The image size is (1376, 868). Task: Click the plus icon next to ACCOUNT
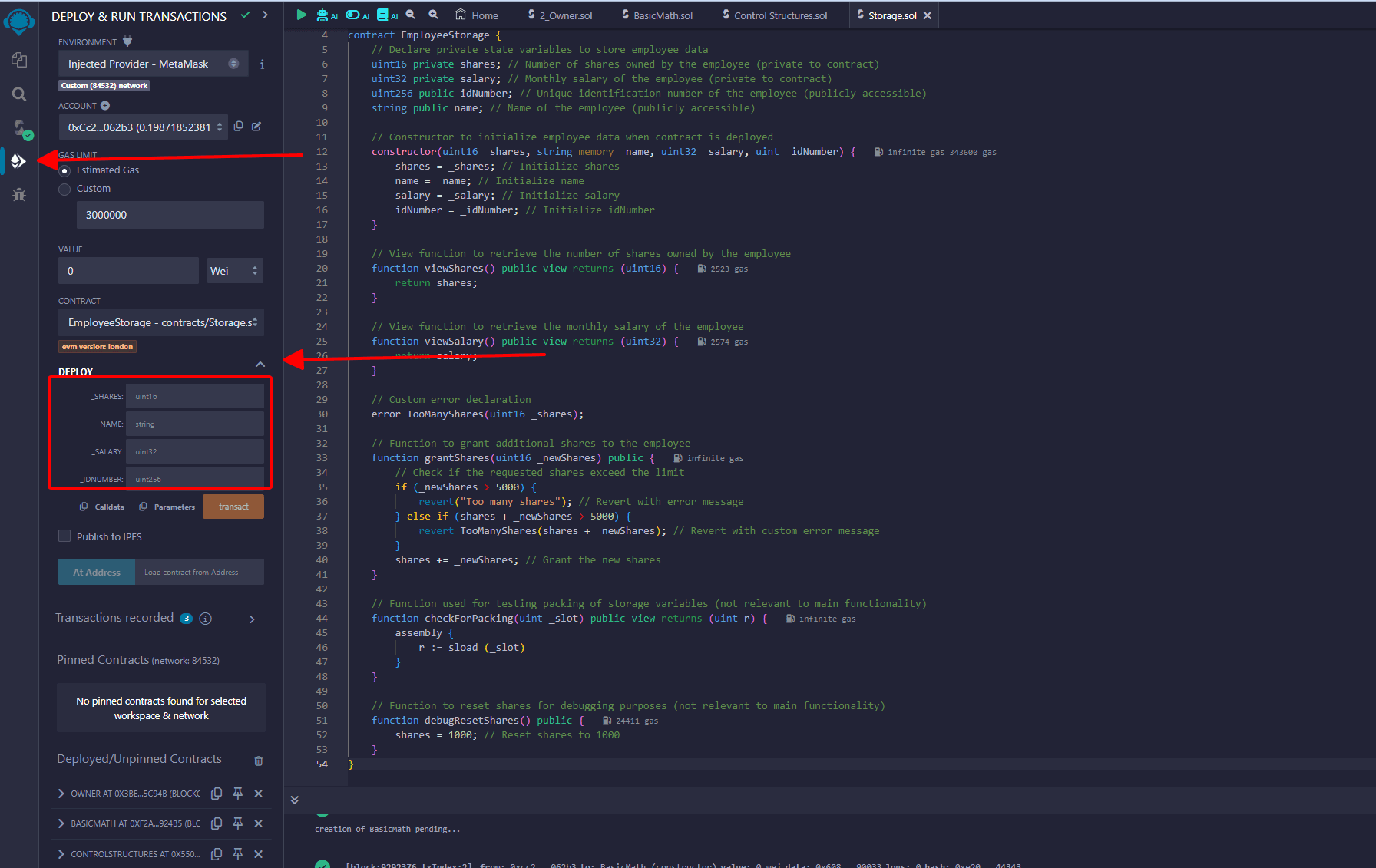click(105, 106)
